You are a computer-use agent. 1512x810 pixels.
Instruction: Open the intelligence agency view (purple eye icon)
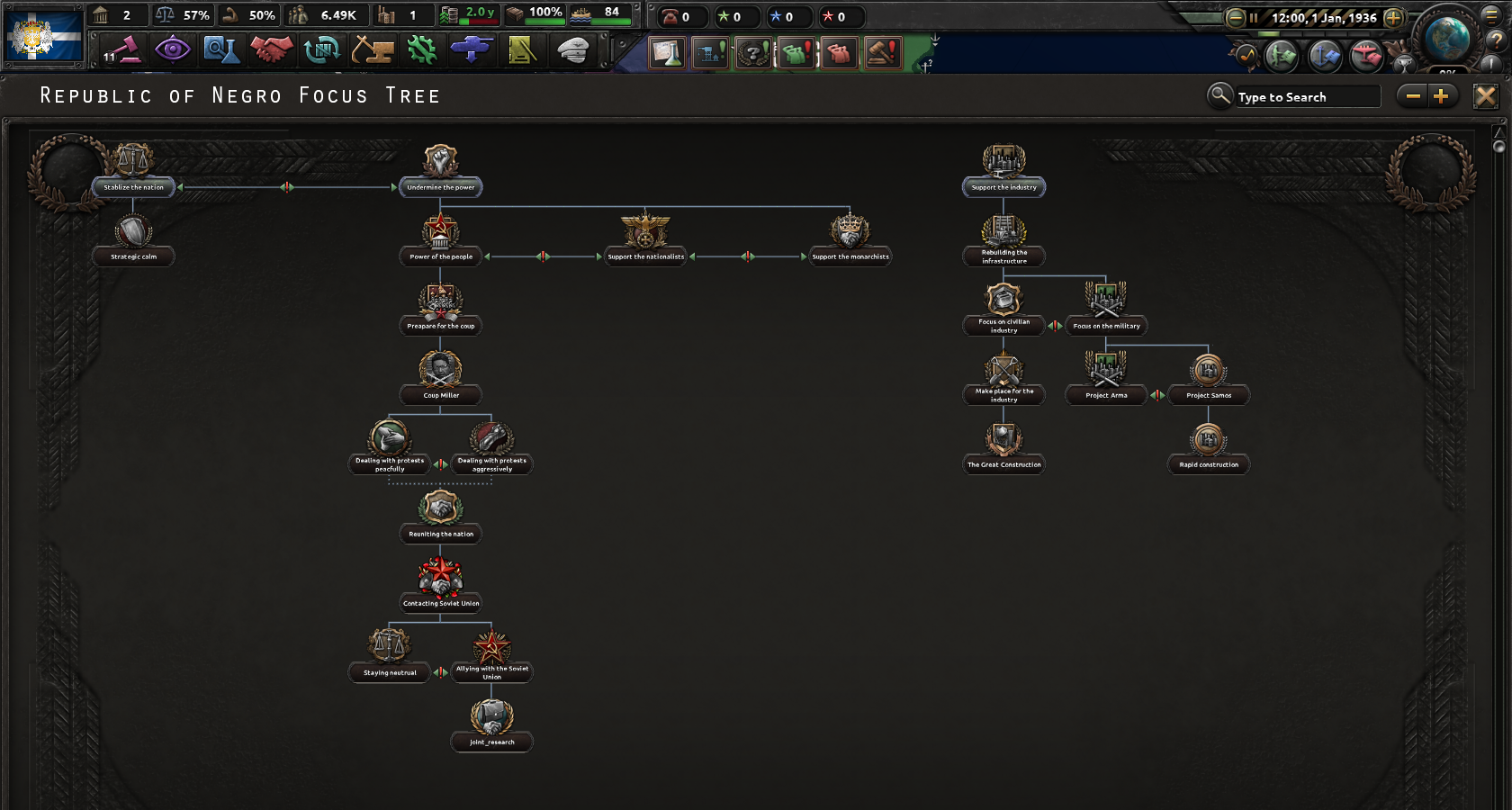[x=173, y=51]
